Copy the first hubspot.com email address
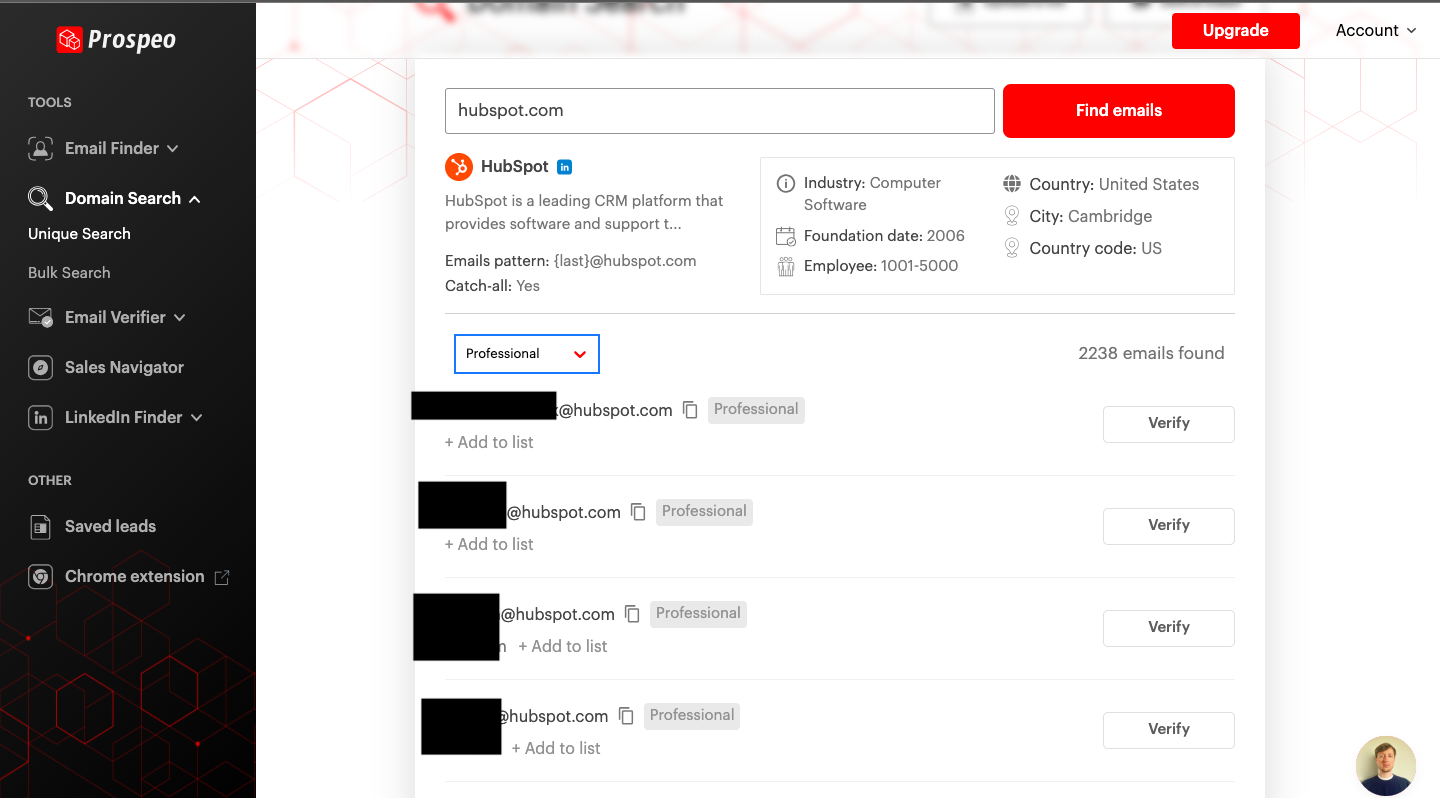 click(x=690, y=410)
